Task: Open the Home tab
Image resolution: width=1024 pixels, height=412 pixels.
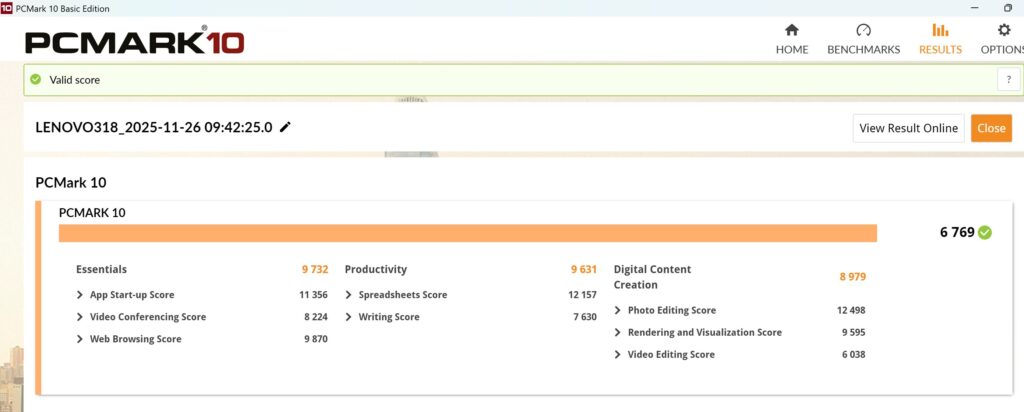Action: [792, 39]
